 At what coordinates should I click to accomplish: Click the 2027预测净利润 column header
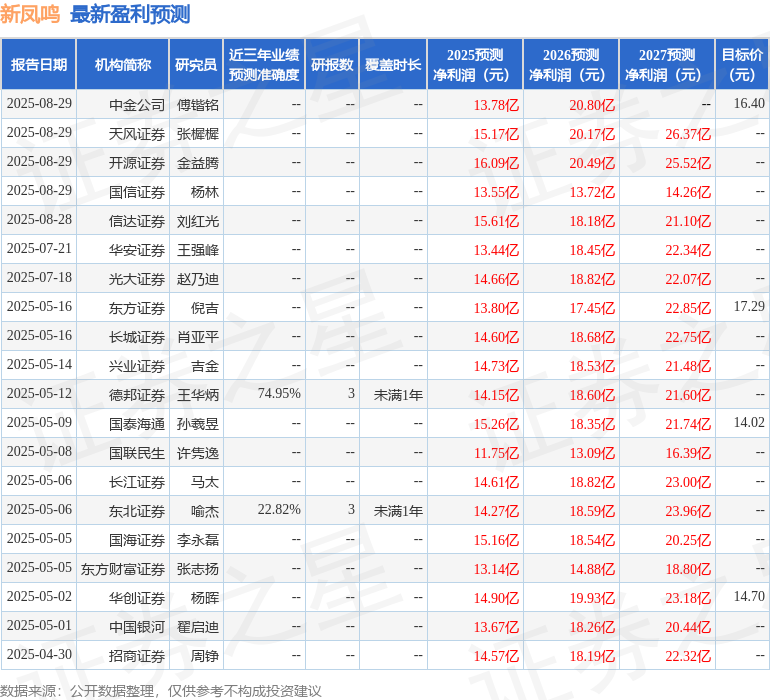coord(667,65)
